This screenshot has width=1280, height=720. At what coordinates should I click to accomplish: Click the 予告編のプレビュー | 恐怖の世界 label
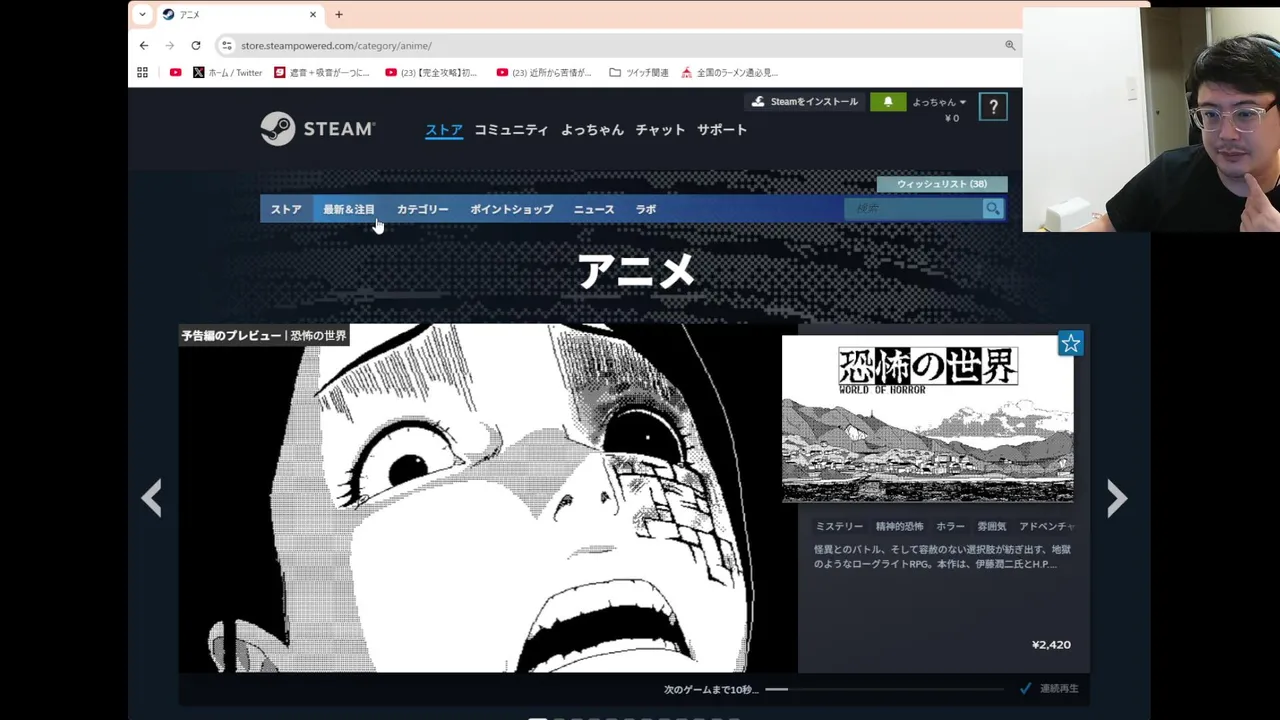tap(264, 336)
